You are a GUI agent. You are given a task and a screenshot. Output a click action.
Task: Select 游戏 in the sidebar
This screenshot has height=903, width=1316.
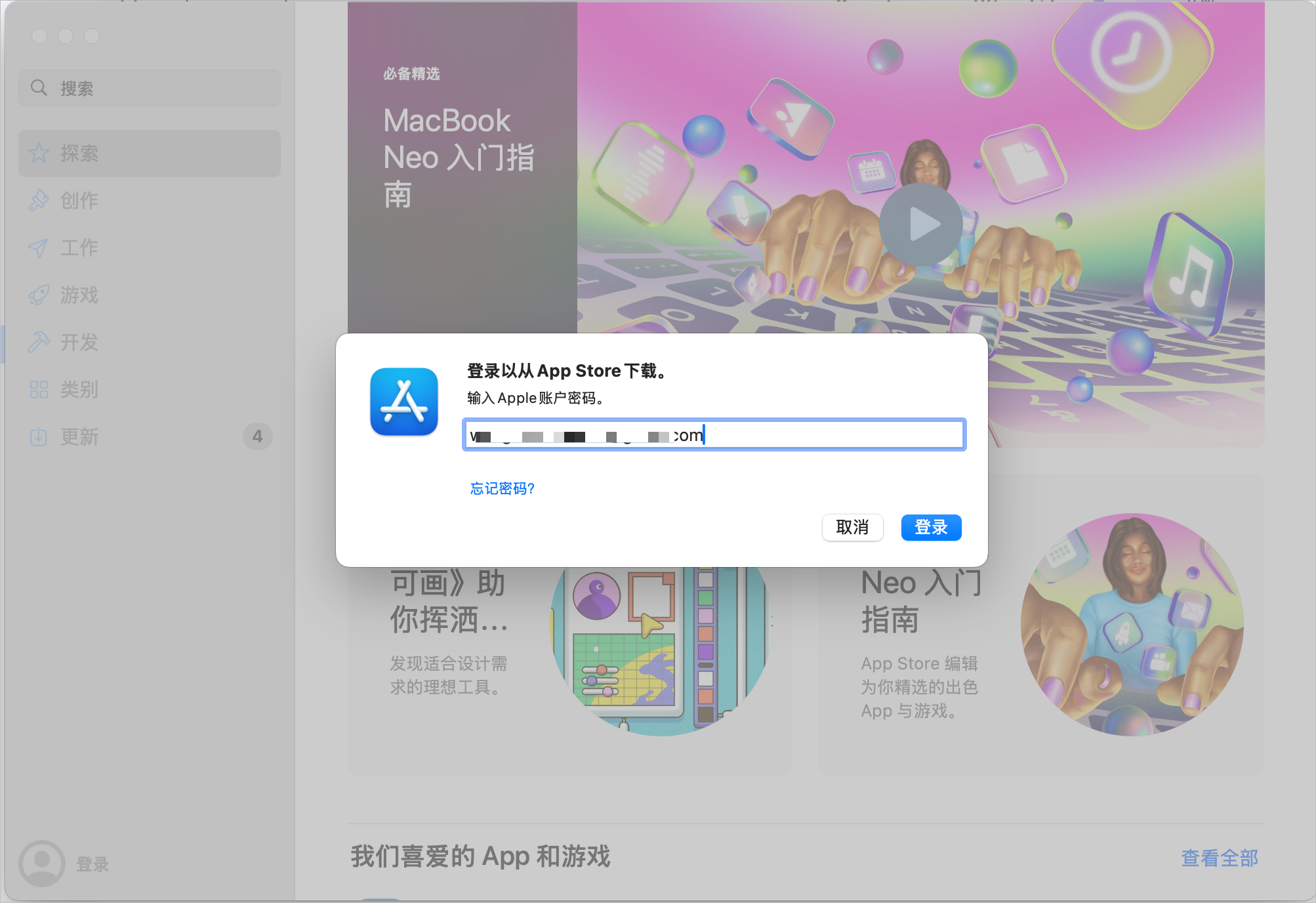coord(150,295)
